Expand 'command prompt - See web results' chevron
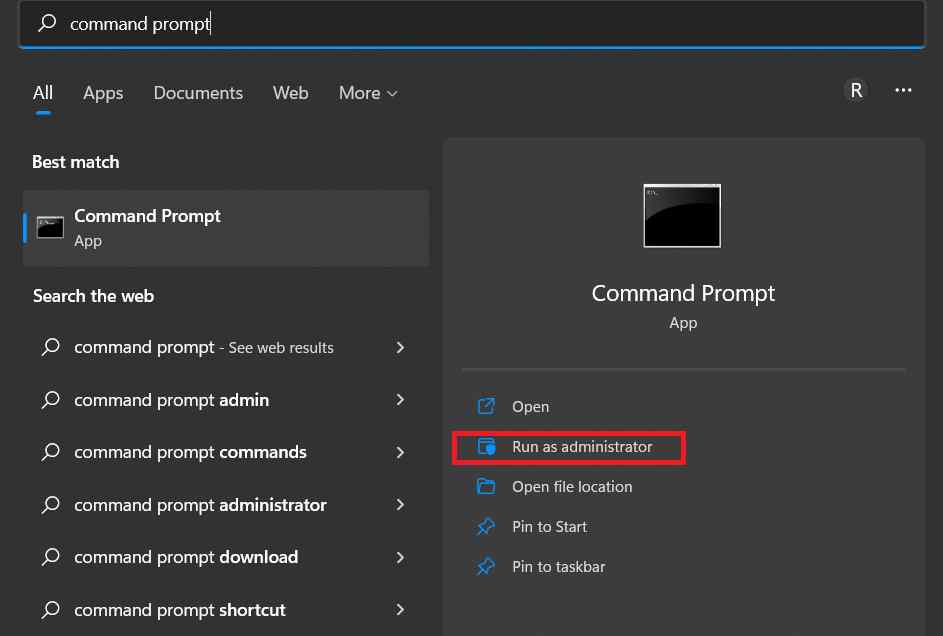 pos(400,347)
